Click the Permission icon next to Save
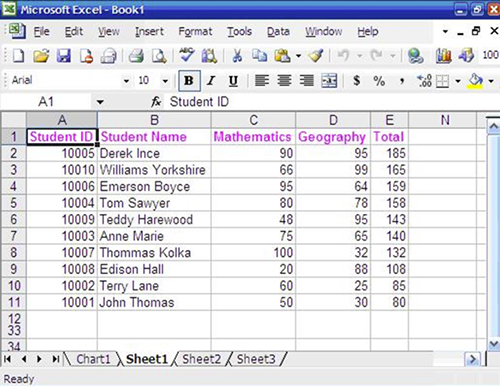Screen dimensions: 500x386 pyautogui.click(x=86, y=55)
